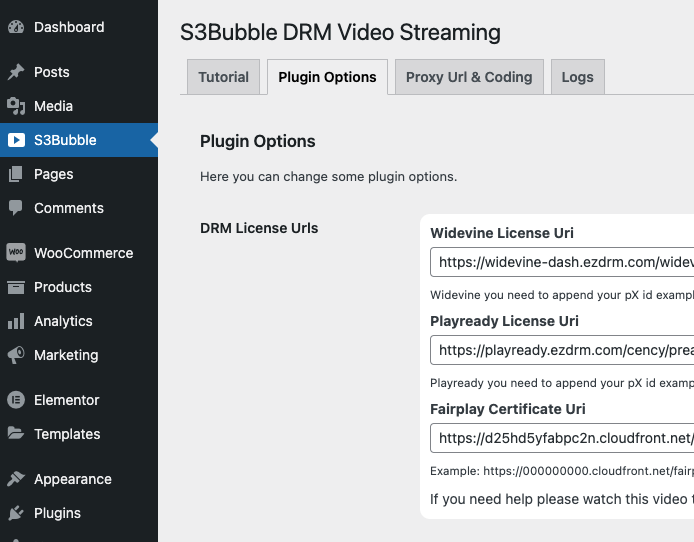Click the Widevine License Uri label
Image resolution: width=694 pixels, height=542 pixels.
pos(502,233)
